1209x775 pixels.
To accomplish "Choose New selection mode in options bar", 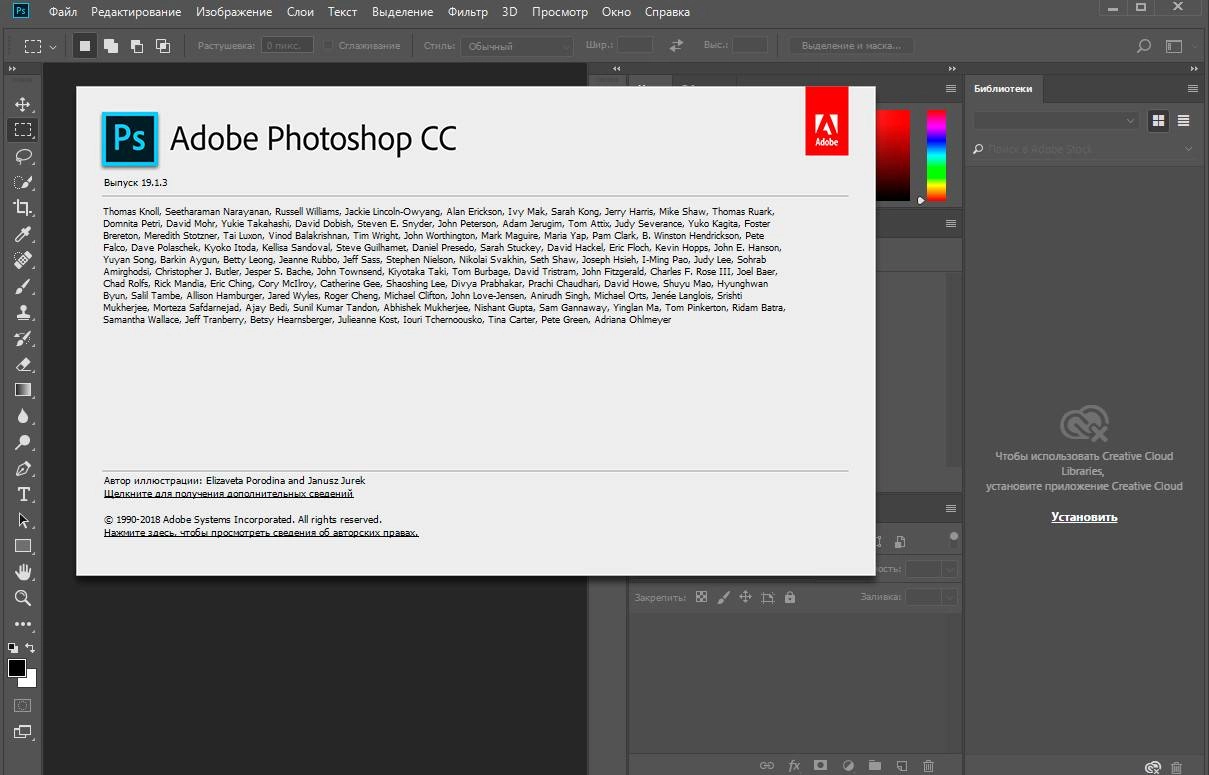I will click(x=85, y=46).
